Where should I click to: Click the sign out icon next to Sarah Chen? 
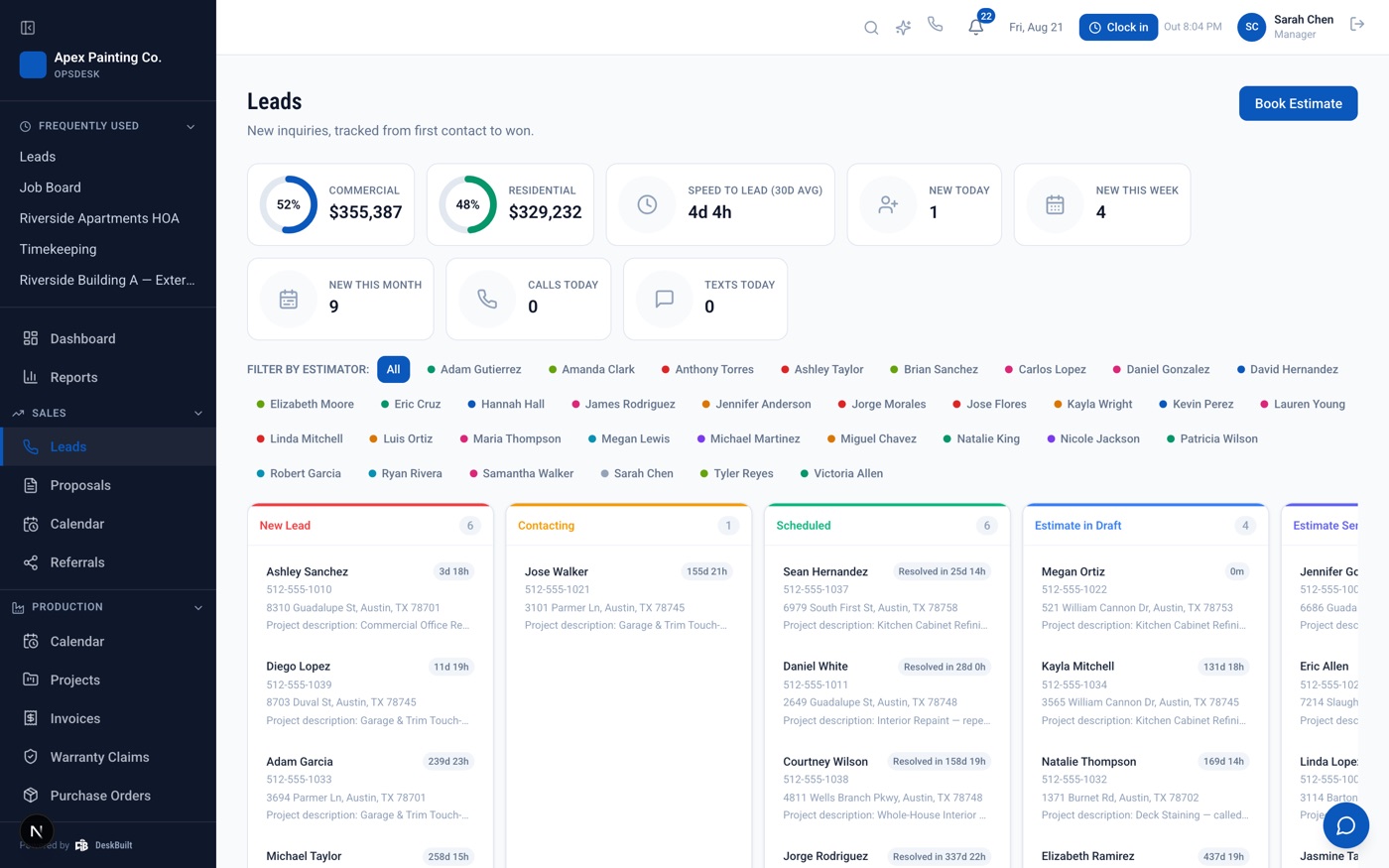[x=1357, y=24]
